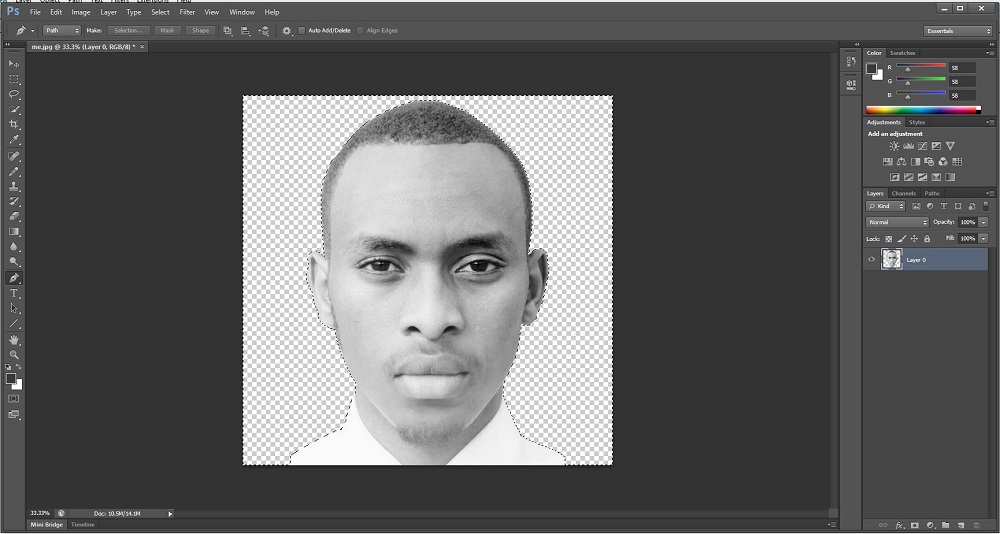This screenshot has width=1000, height=534.
Task: Open the Path mode dropdown
Action: point(62,31)
